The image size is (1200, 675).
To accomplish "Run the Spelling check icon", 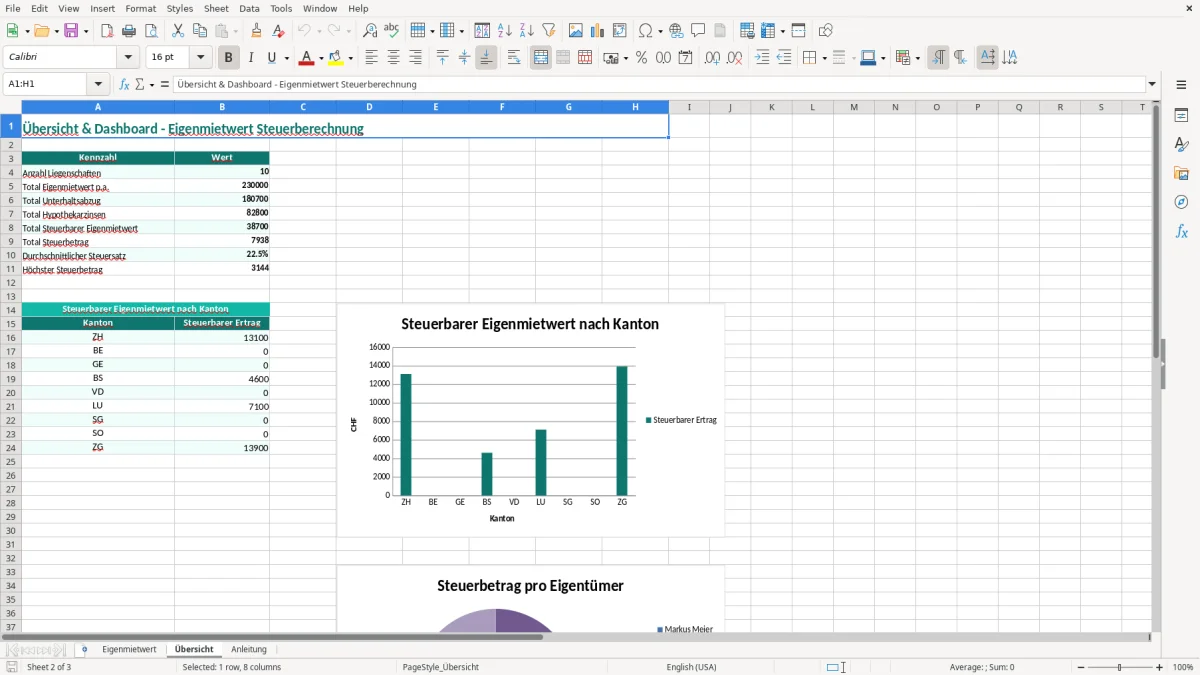I will tap(392, 31).
